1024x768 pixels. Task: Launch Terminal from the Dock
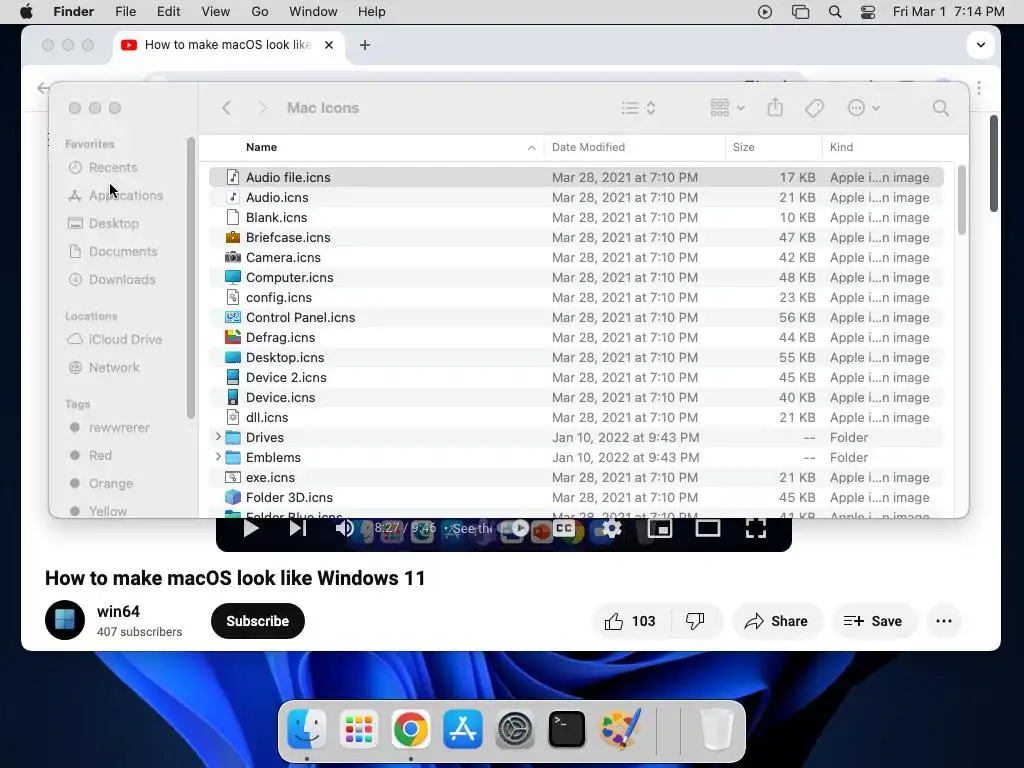tap(567, 729)
